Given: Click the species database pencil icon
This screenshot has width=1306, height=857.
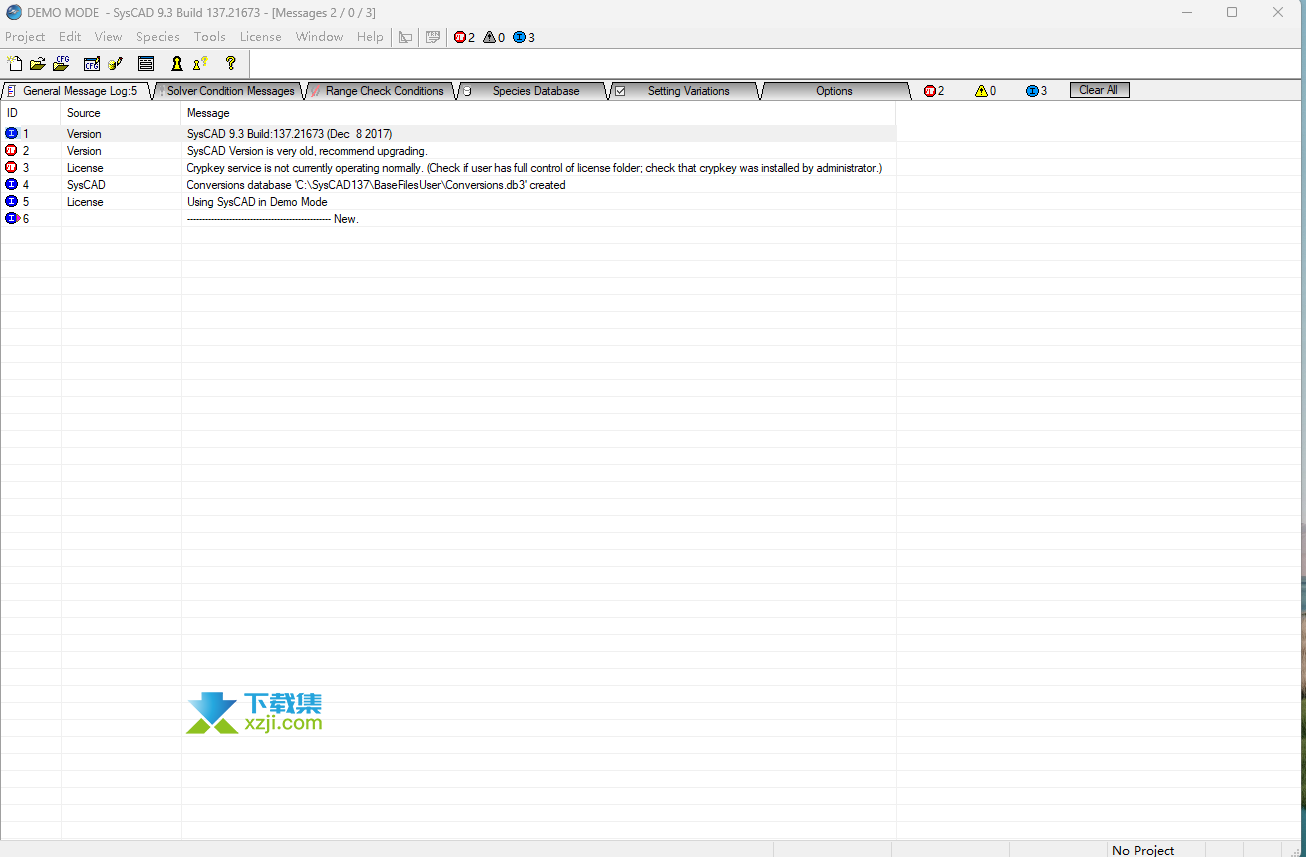Looking at the screenshot, I should 116,63.
